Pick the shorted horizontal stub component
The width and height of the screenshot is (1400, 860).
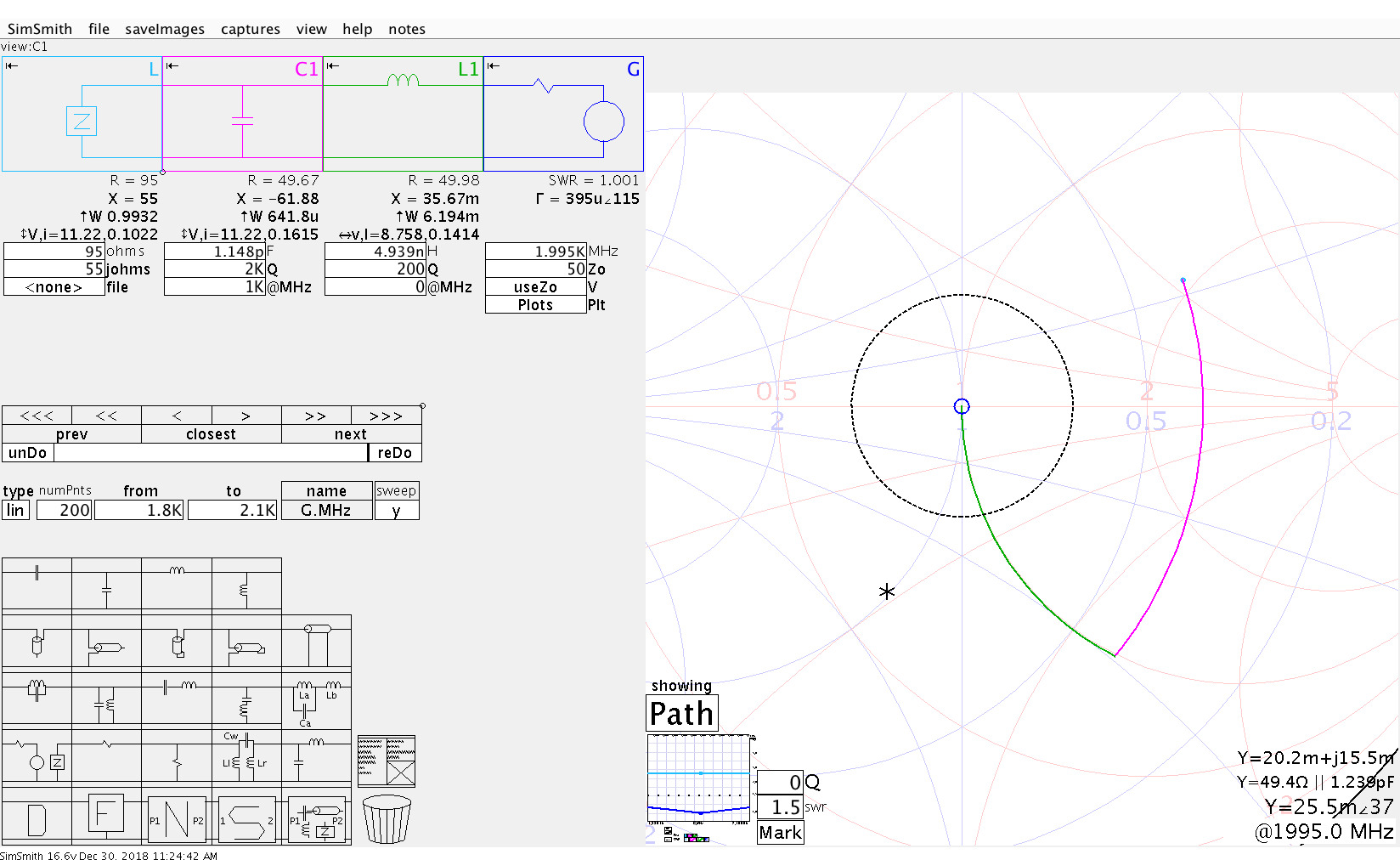click(x=246, y=642)
